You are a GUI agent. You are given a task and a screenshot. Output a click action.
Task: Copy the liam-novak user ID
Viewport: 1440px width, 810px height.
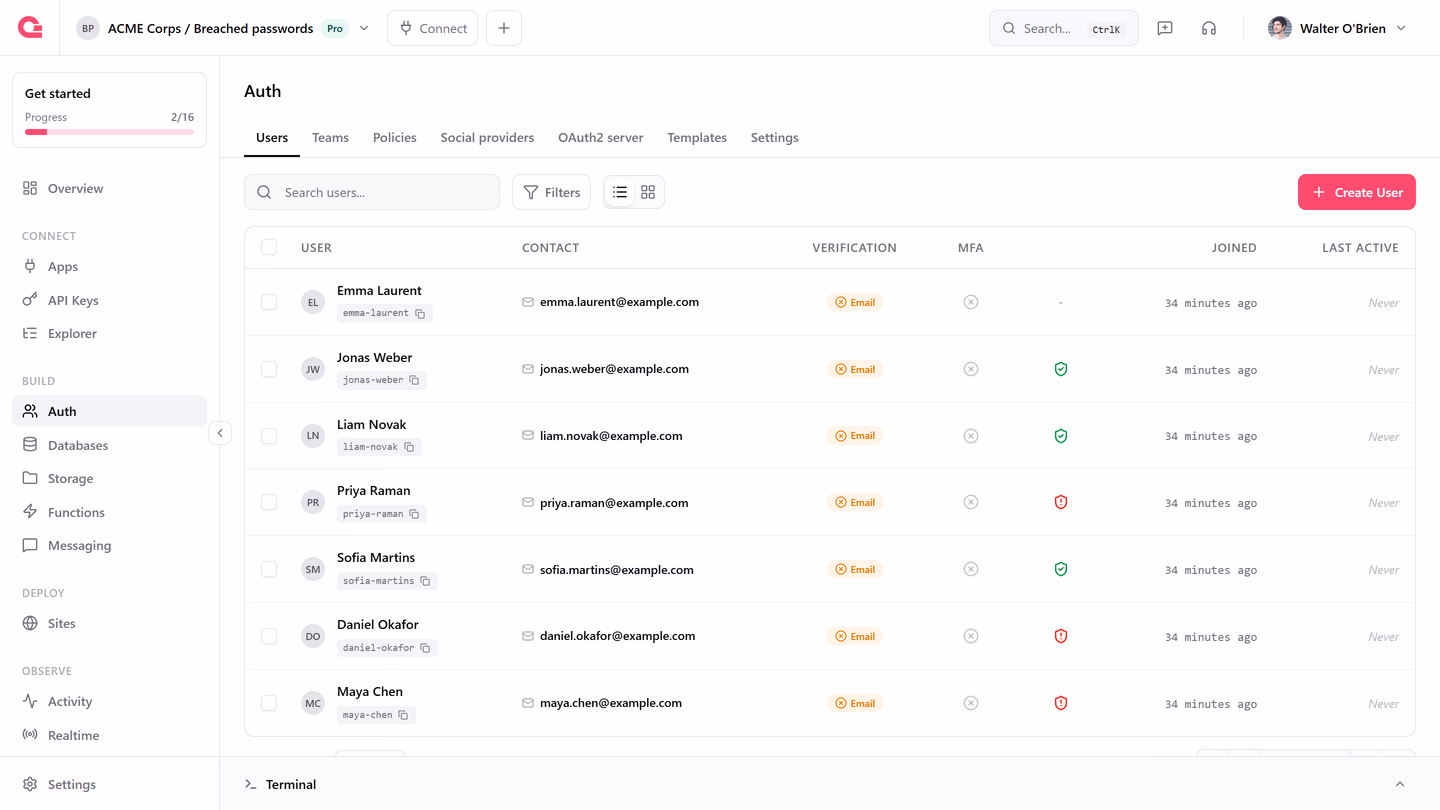409,447
